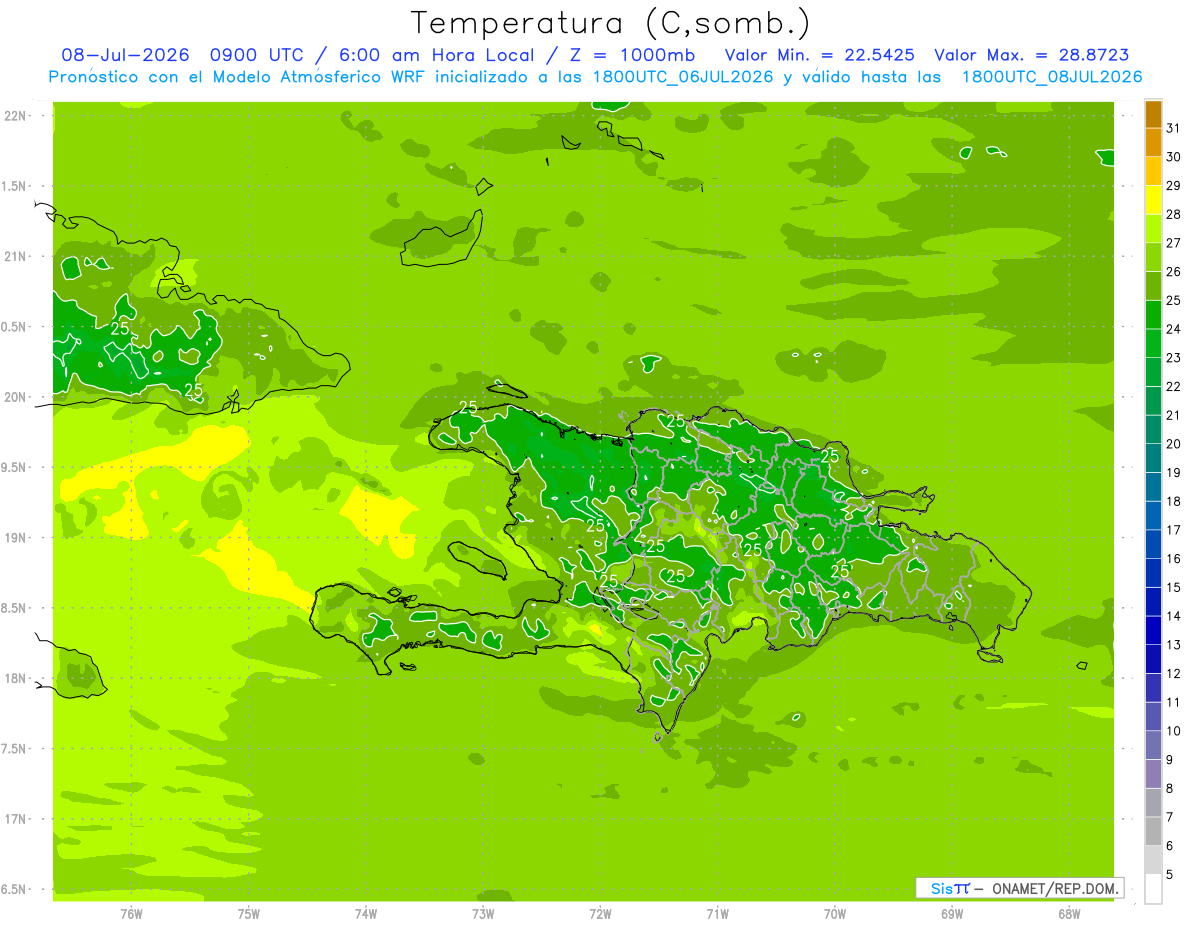Click the white swatch below legend value 5
This screenshot has width=1200, height=927.
(x=1153, y=889)
